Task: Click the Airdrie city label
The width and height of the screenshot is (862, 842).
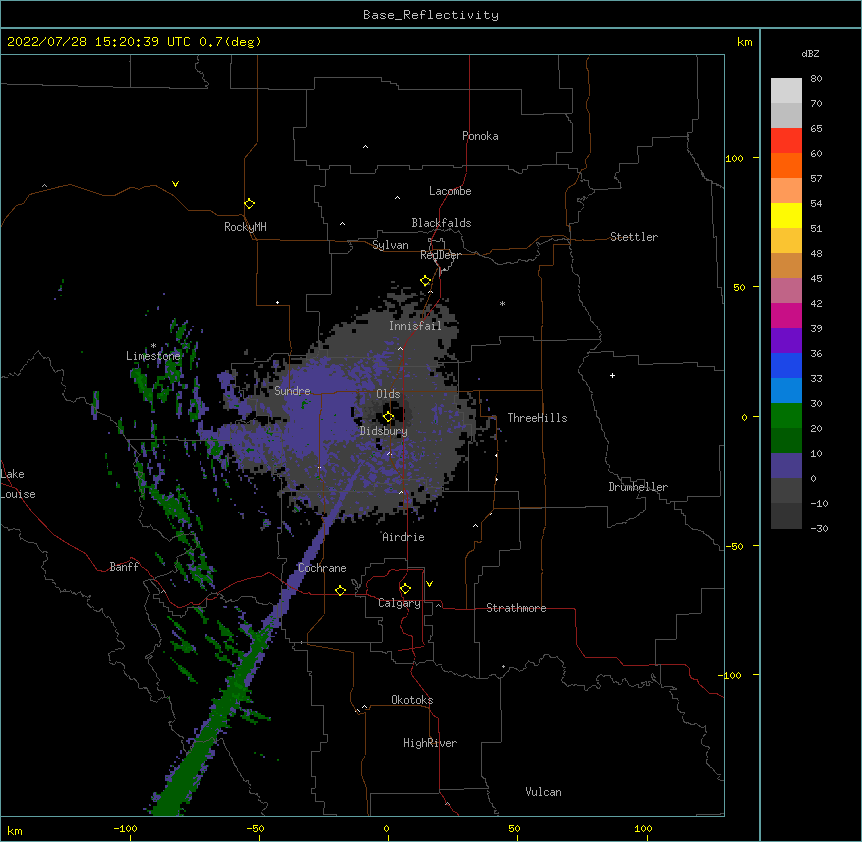Action: coord(404,537)
